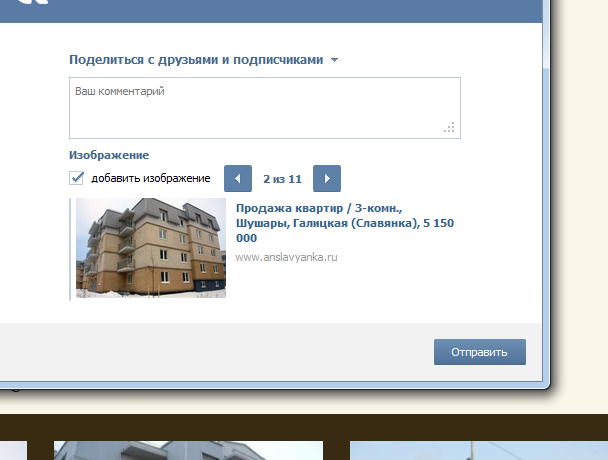The image size is (608, 460).
Task: Open the sky photo with wires on background page
Action: tap(479, 450)
